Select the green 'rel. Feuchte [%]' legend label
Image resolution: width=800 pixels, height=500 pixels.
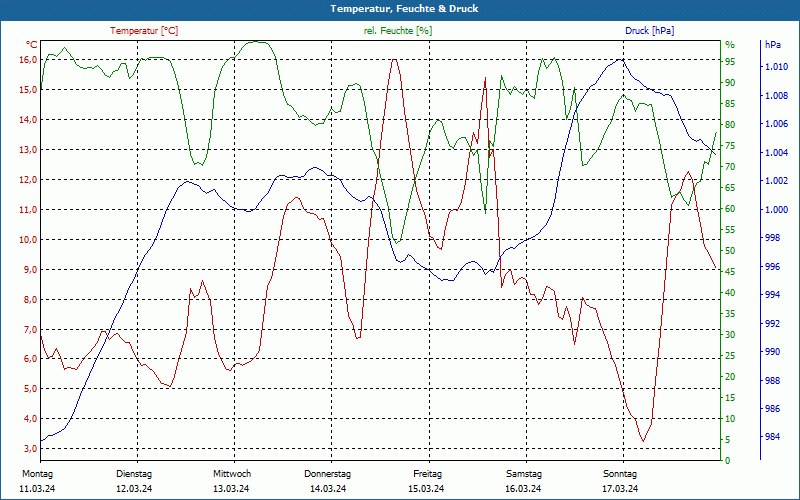[398, 31]
